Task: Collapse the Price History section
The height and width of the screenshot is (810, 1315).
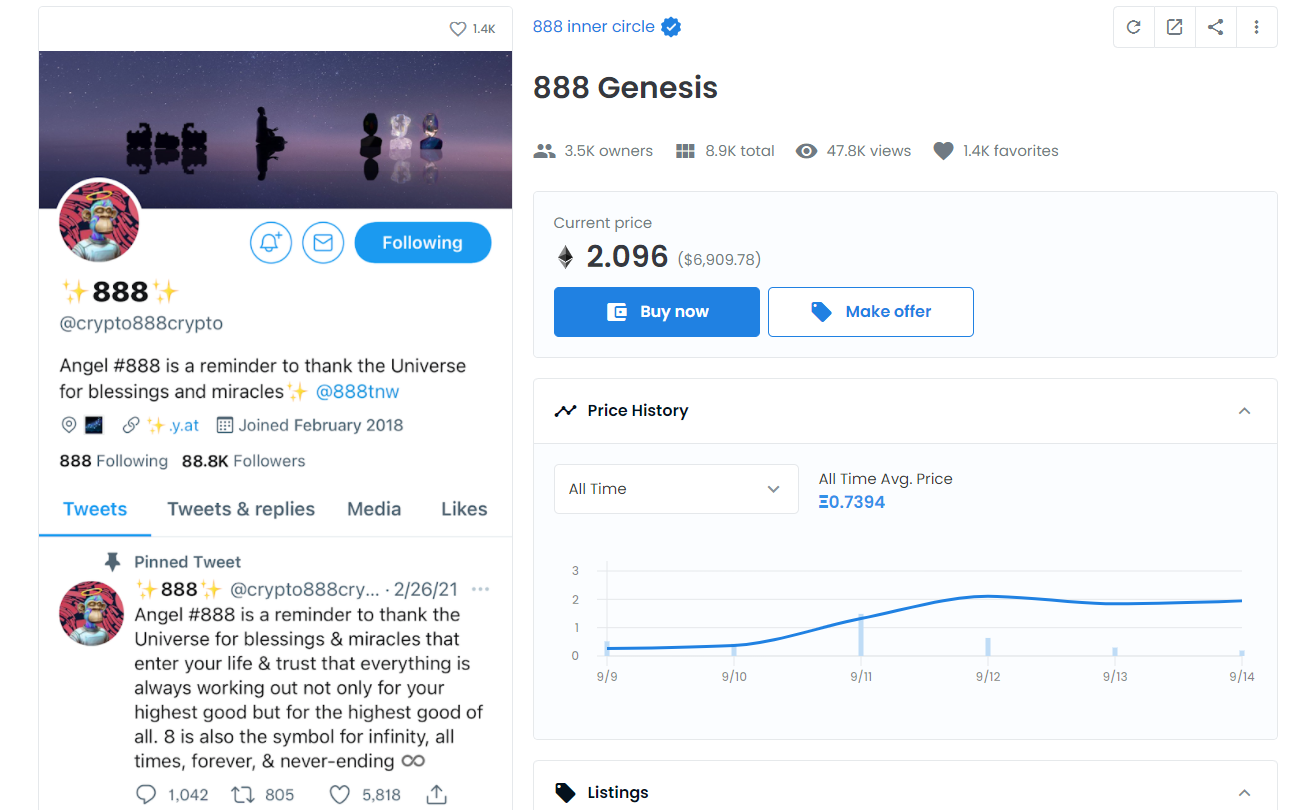Action: 1244,411
